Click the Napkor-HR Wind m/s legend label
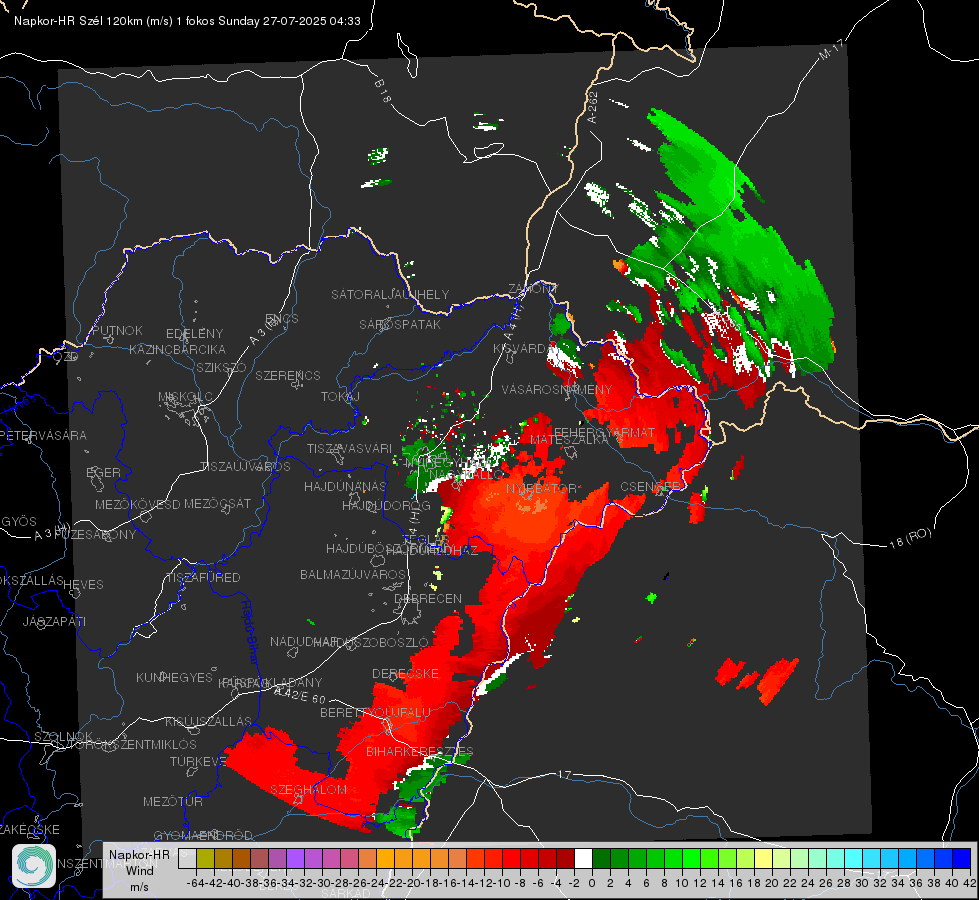 click(x=139, y=870)
